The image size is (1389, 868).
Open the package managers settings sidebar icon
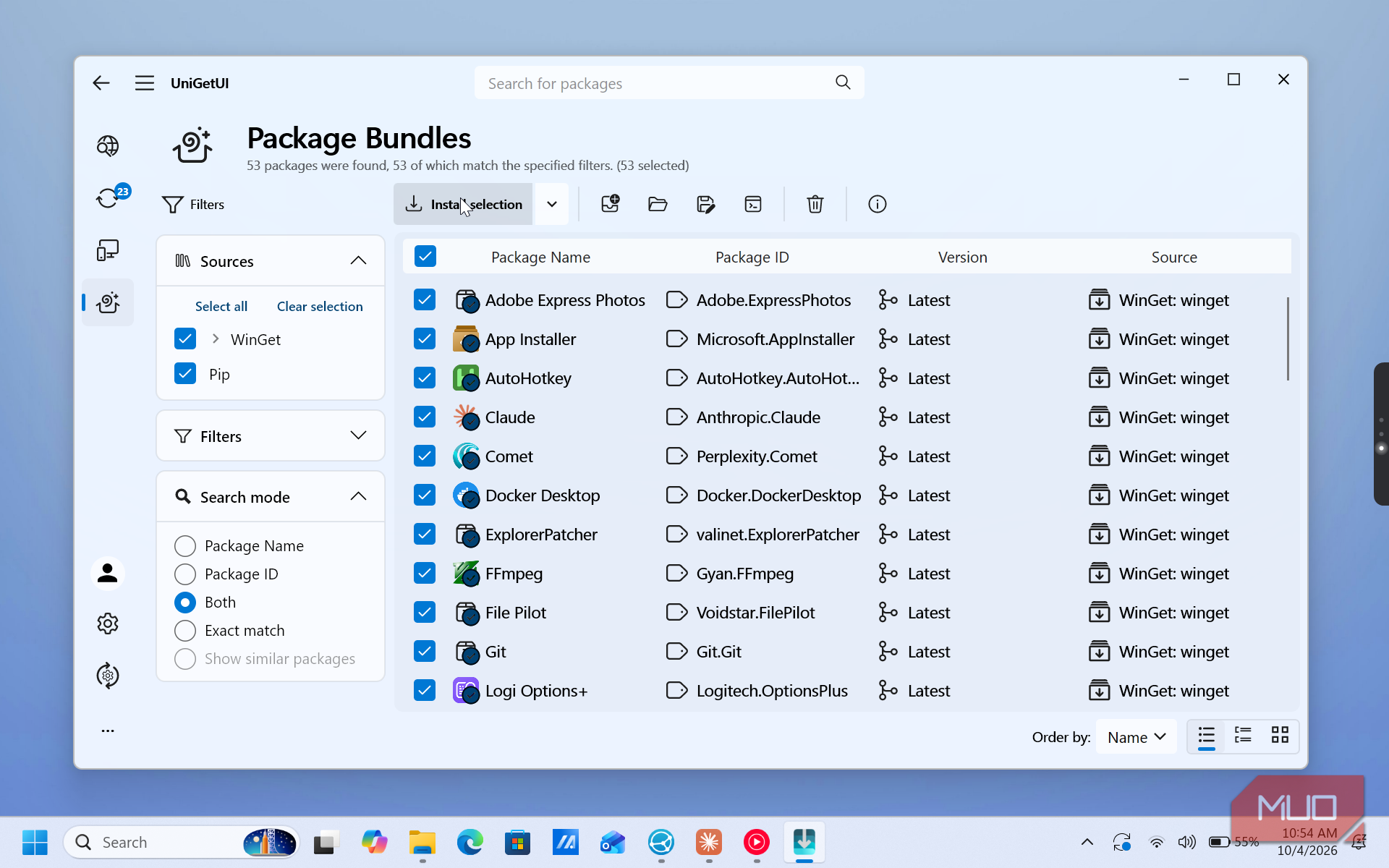[x=108, y=676]
